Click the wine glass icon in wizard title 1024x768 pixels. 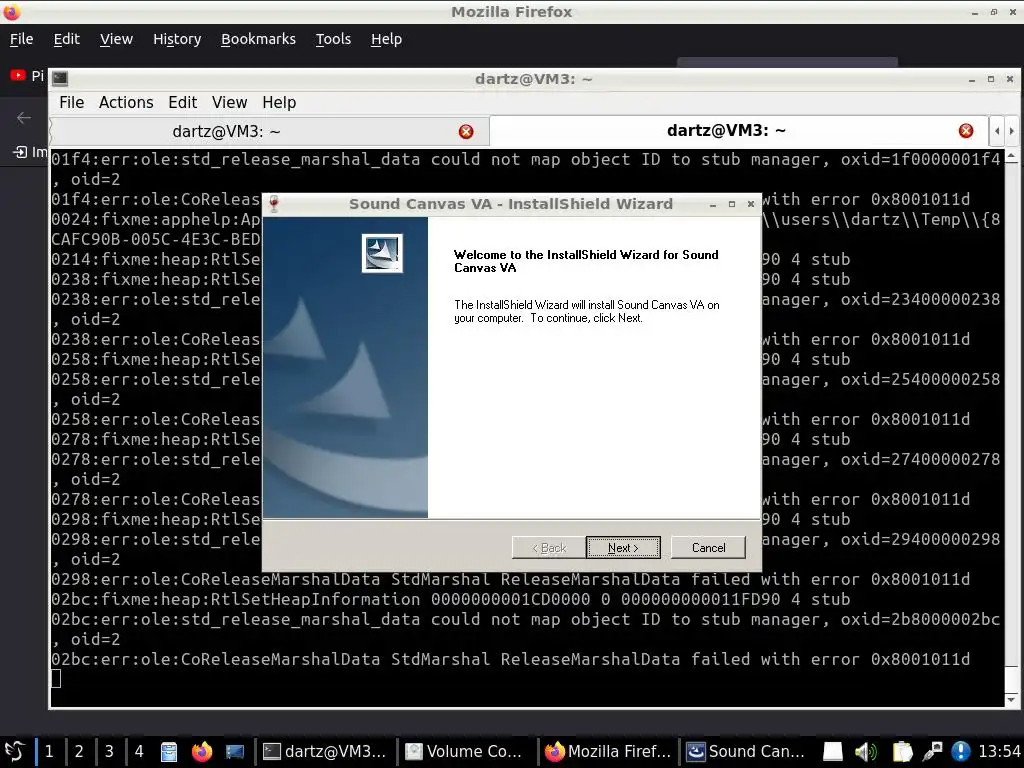pyautogui.click(x=274, y=204)
